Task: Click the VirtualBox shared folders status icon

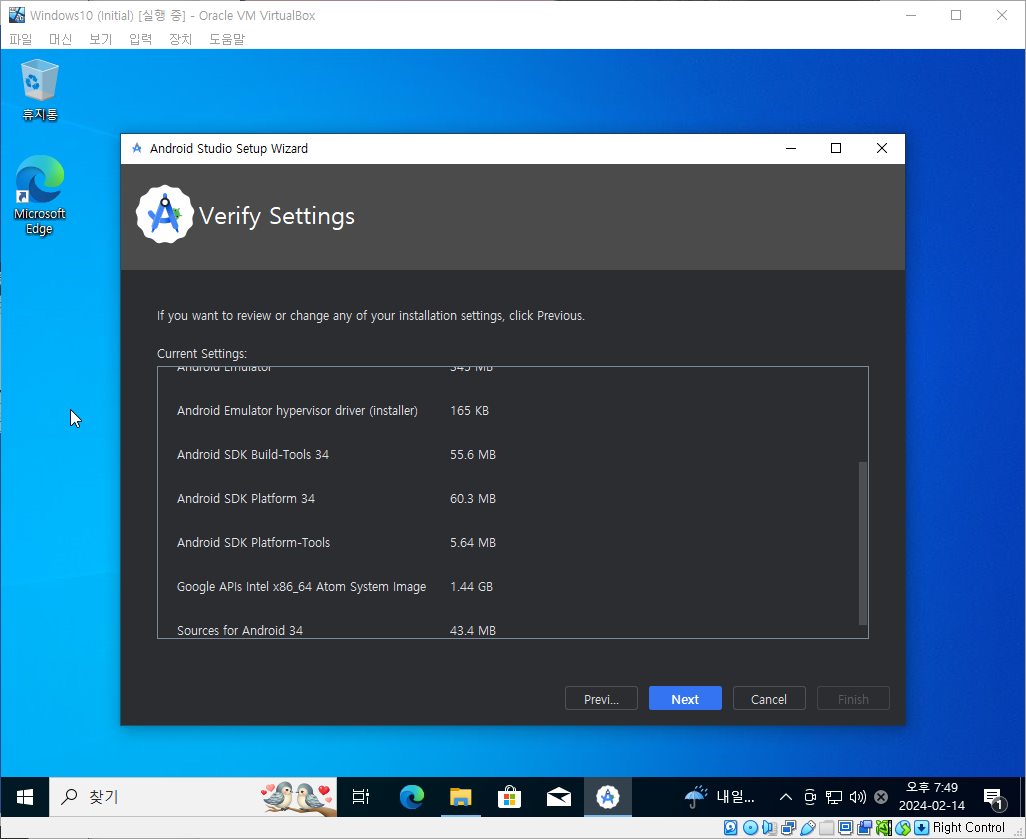Action: tap(826, 827)
